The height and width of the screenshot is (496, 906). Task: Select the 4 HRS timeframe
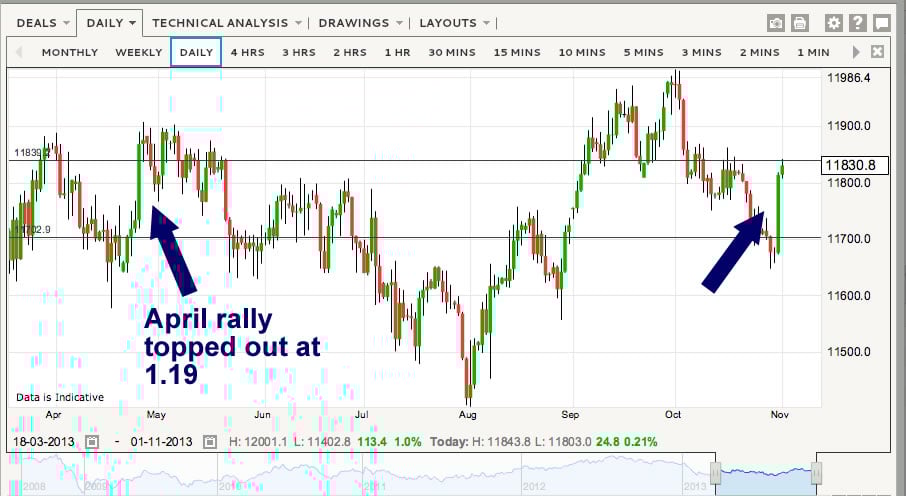[248, 52]
